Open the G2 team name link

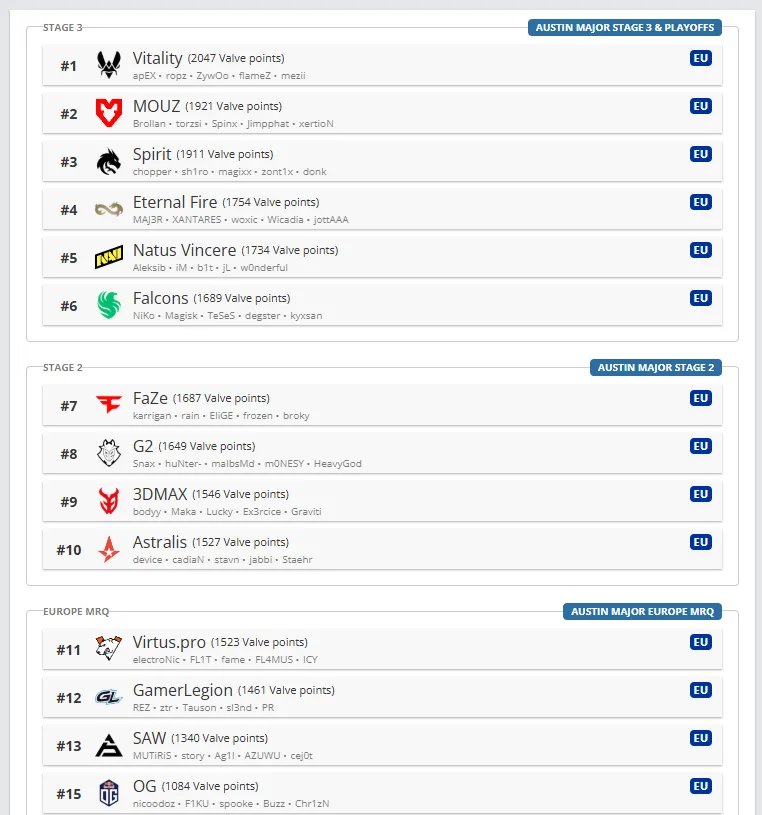tap(143, 446)
